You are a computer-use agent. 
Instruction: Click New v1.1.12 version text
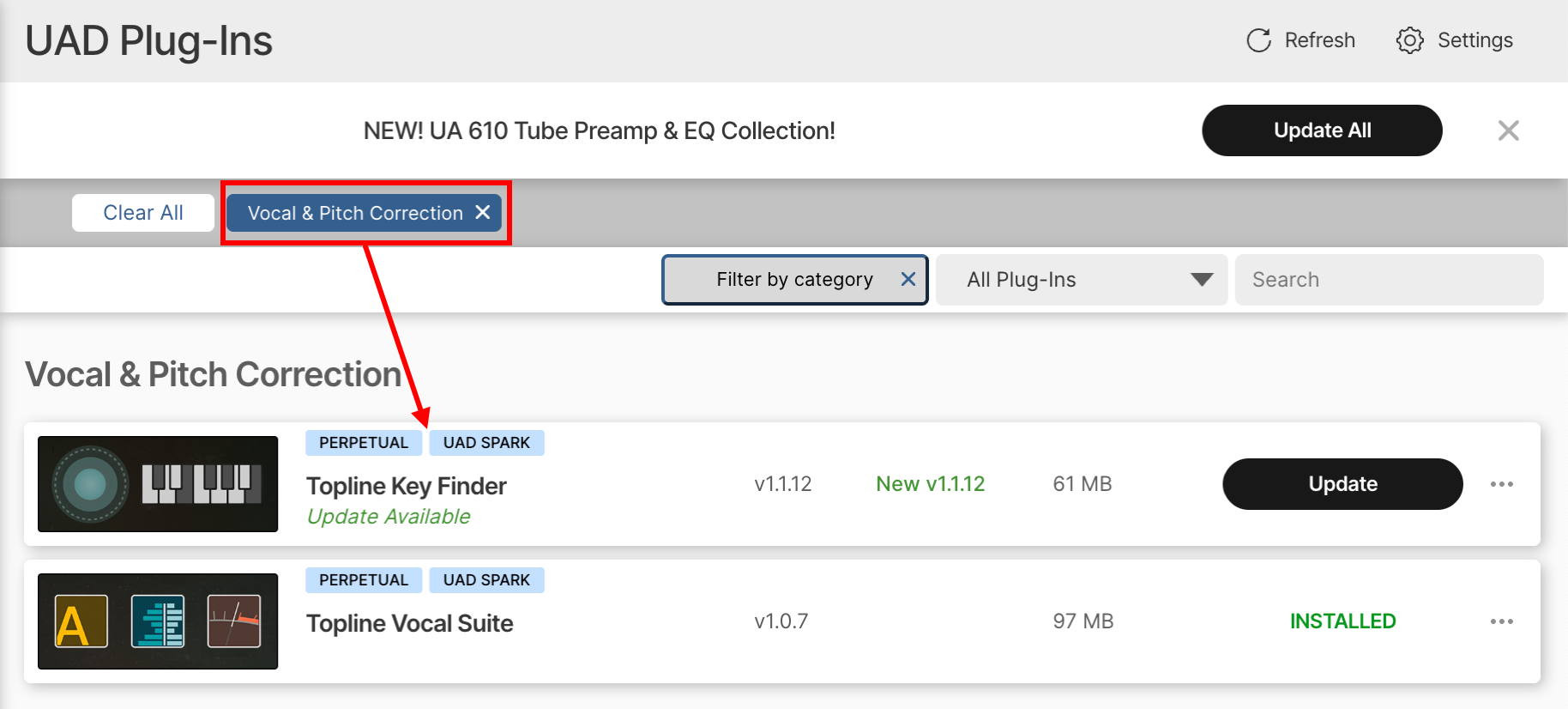[931, 484]
